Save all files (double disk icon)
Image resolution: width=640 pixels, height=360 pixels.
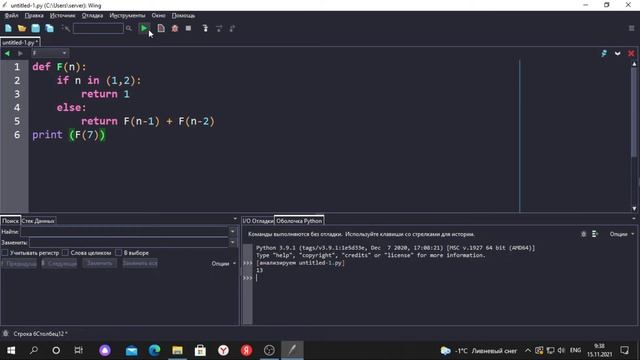click(49, 28)
